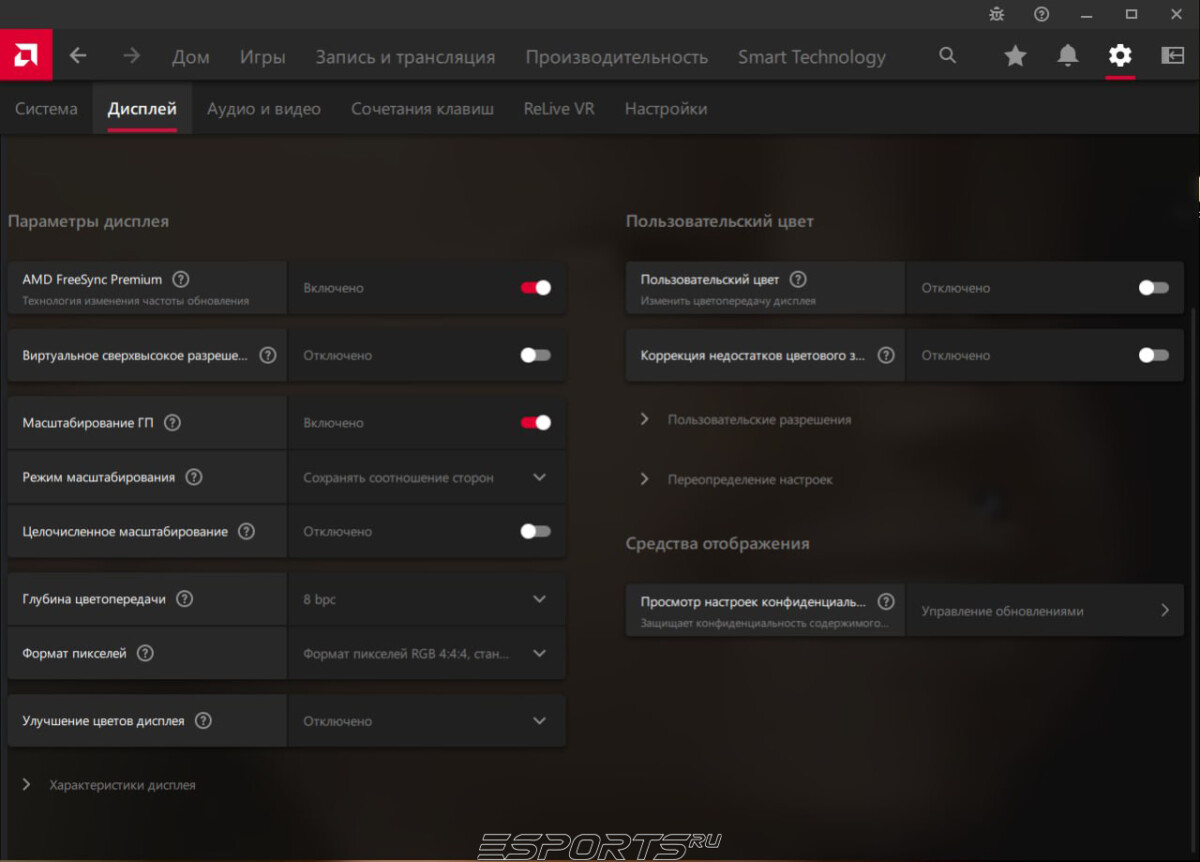Show help for Улучшение цветов дисплея

point(203,720)
